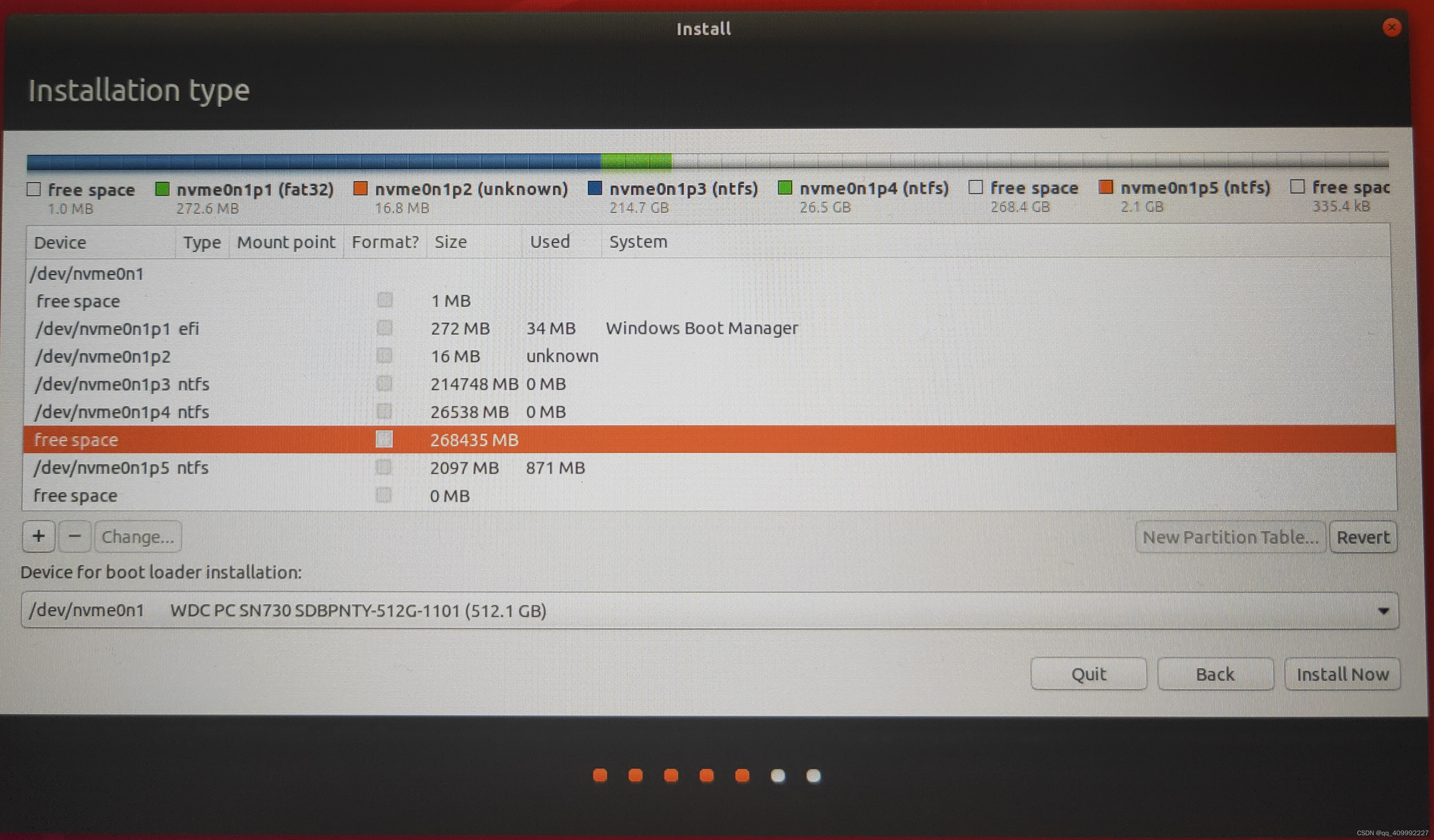Click the Size column header

coord(474,242)
